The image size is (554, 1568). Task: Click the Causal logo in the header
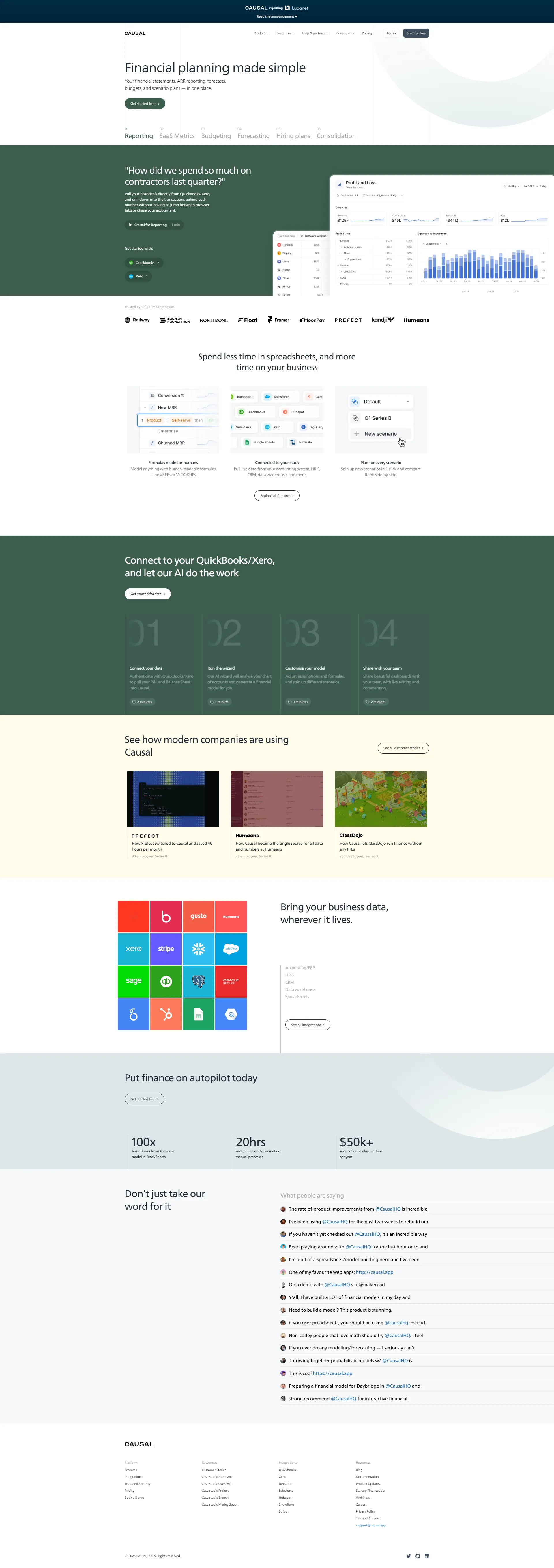point(135,33)
